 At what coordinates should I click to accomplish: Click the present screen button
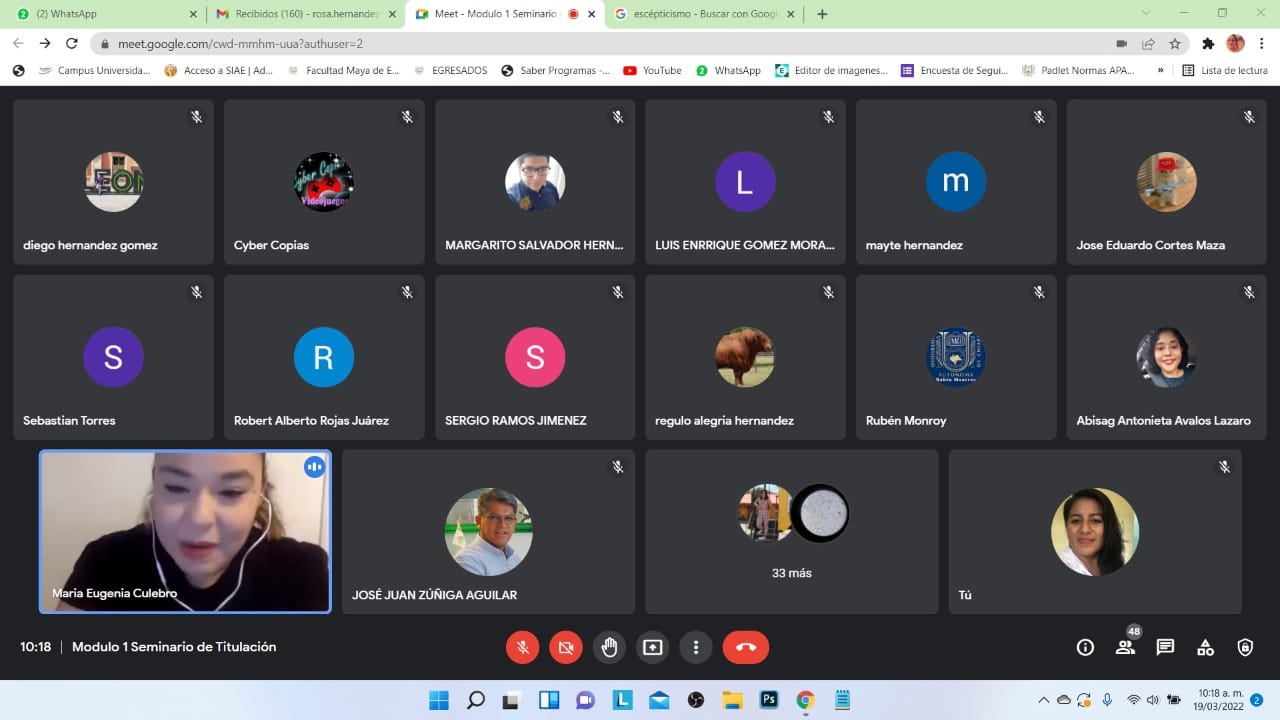point(652,647)
